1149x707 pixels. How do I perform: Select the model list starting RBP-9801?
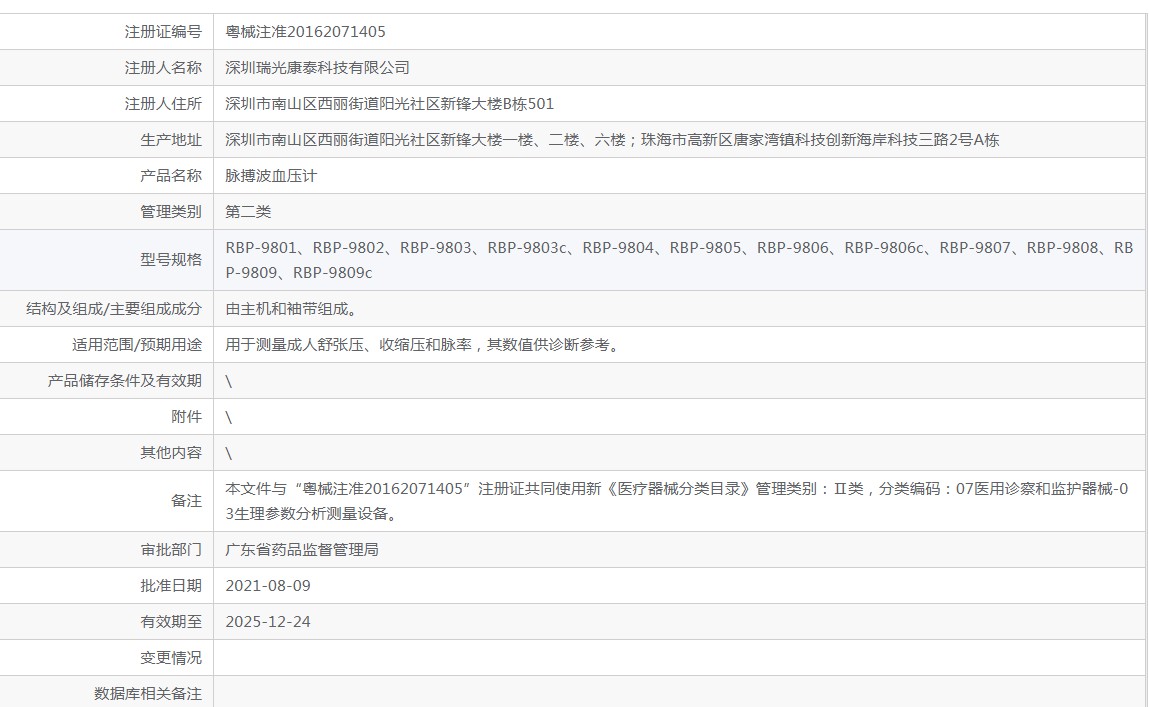(x=679, y=260)
